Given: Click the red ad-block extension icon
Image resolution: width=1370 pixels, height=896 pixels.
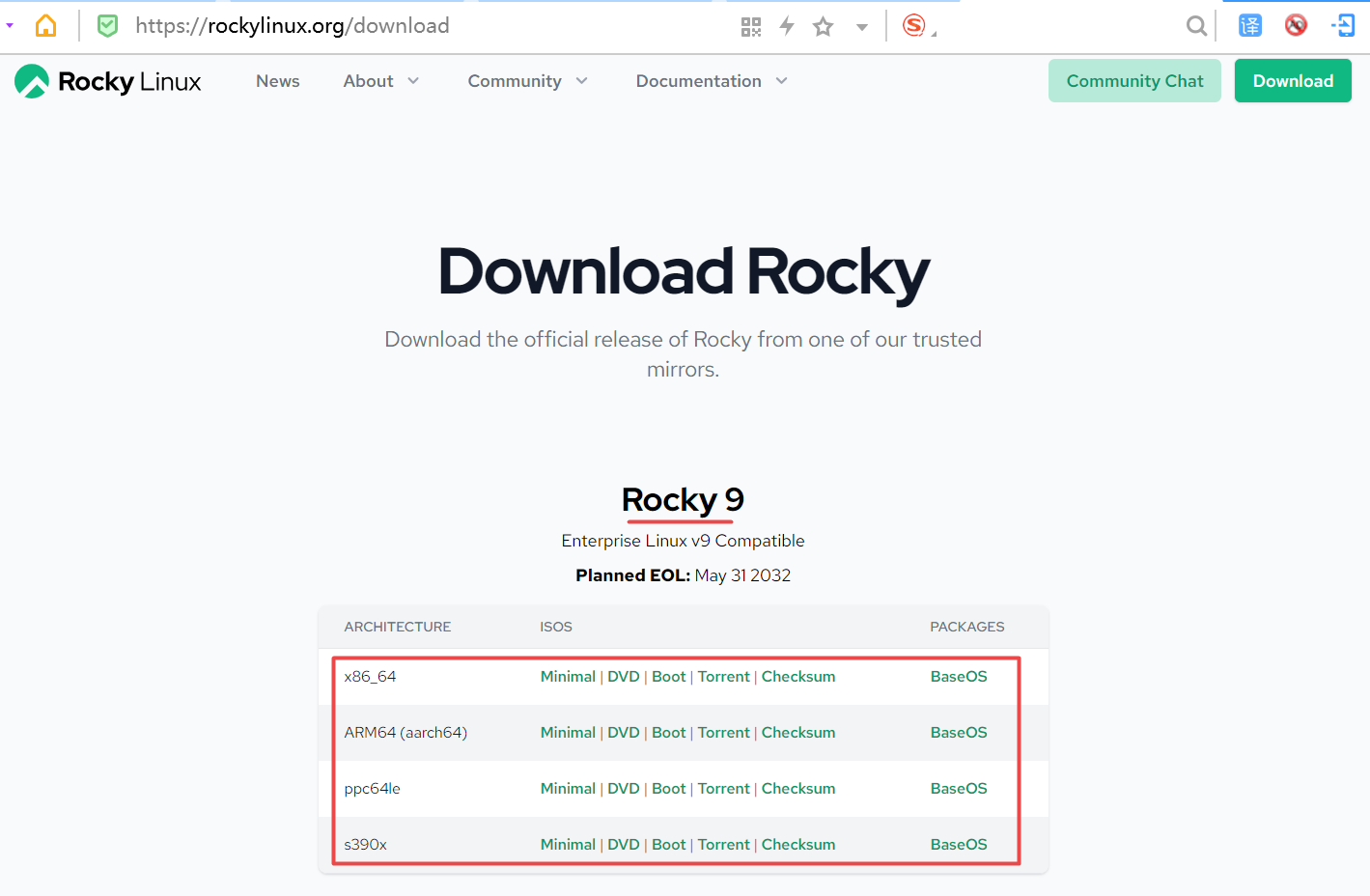Looking at the screenshot, I should [1296, 25].
